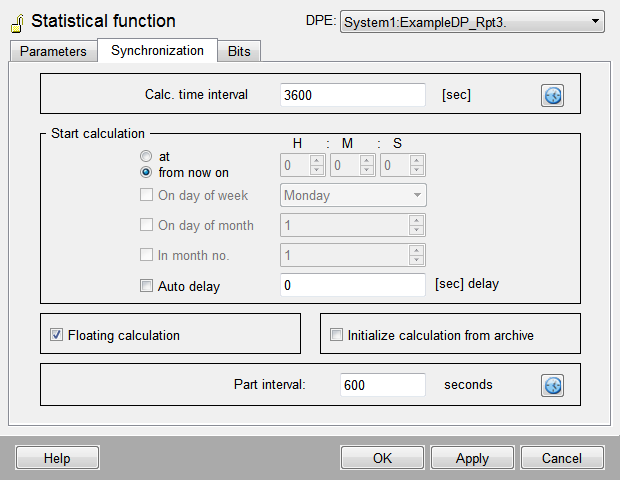
Task: Open Help for this dialog
Action: (57, 458)
